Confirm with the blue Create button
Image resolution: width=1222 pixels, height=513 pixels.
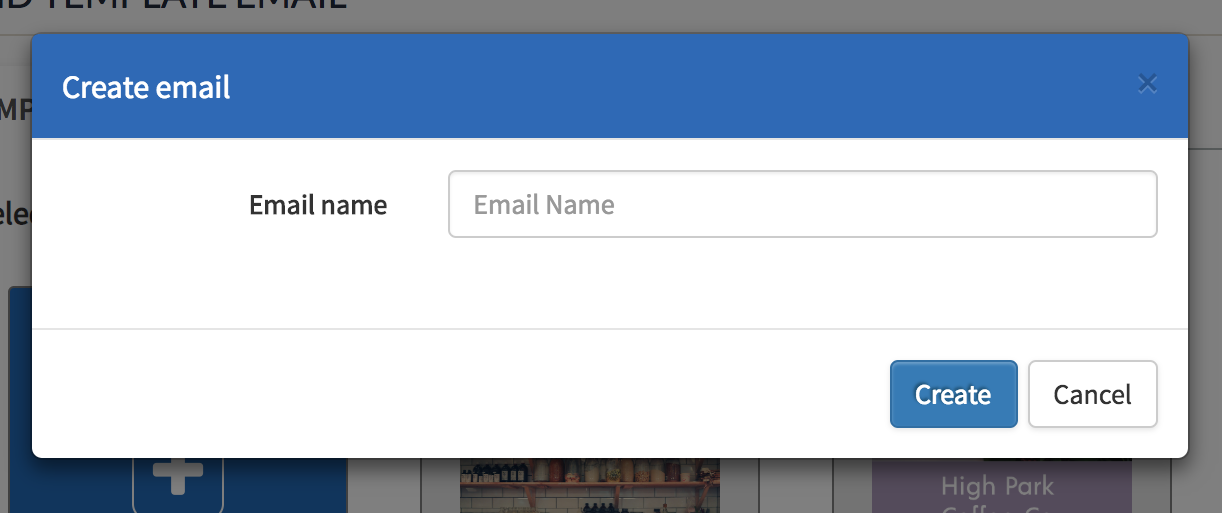tap(953, 394)
